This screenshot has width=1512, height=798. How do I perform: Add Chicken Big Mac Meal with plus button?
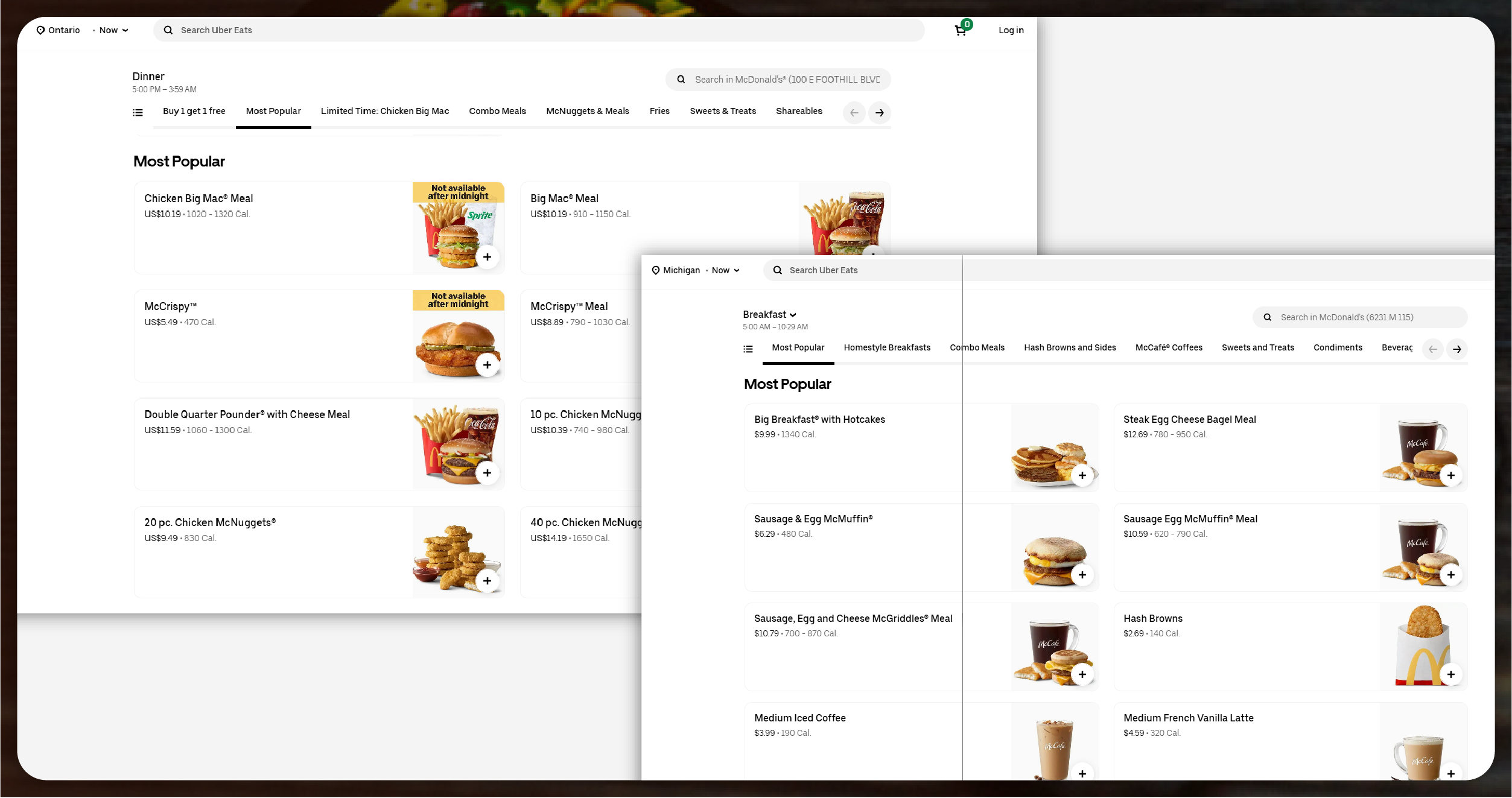[x=487, y=257]
